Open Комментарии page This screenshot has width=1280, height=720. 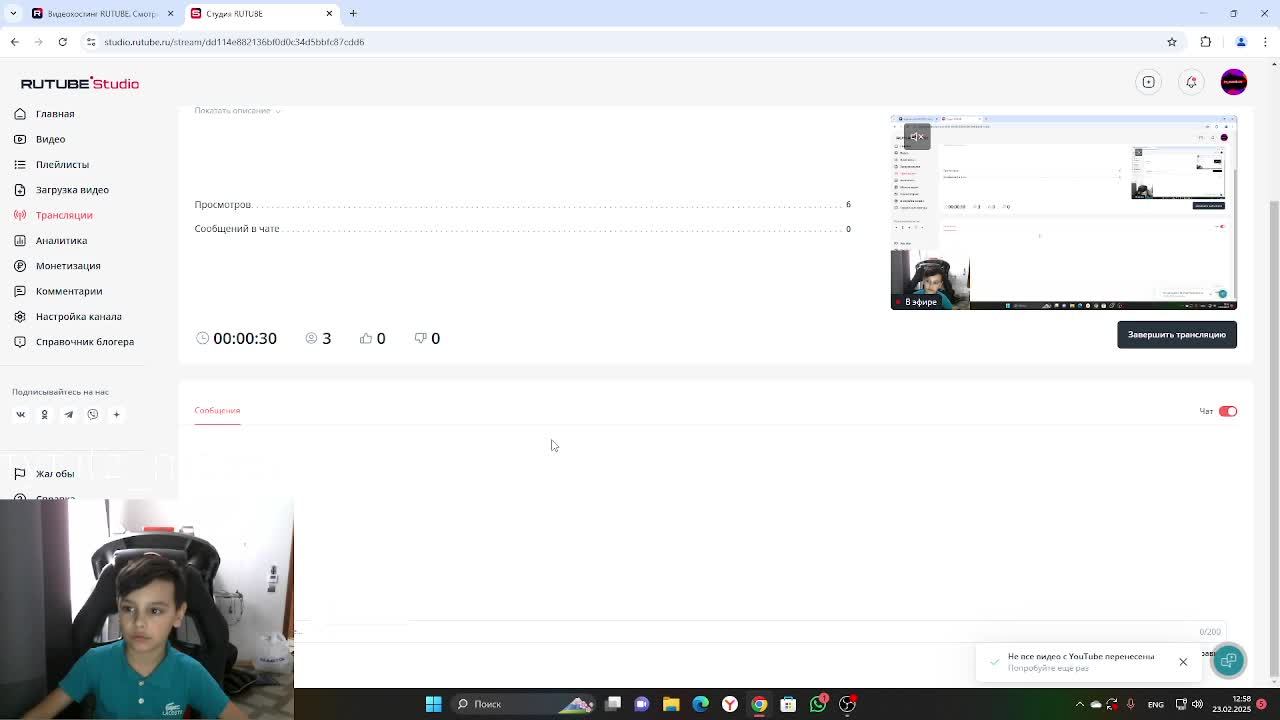click(x=59, y=291)
